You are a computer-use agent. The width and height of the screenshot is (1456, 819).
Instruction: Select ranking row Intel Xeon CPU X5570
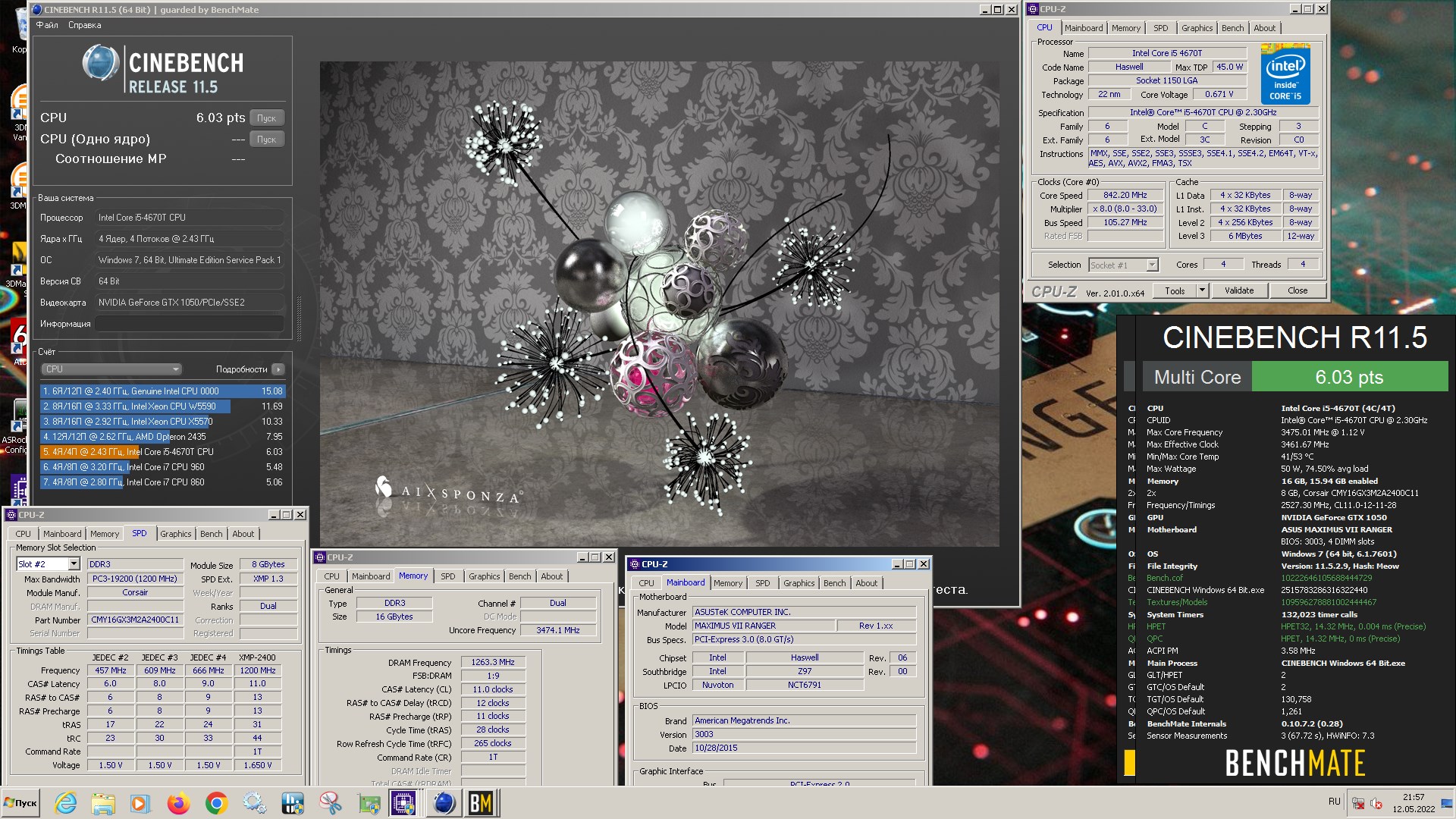pos(162,422)
